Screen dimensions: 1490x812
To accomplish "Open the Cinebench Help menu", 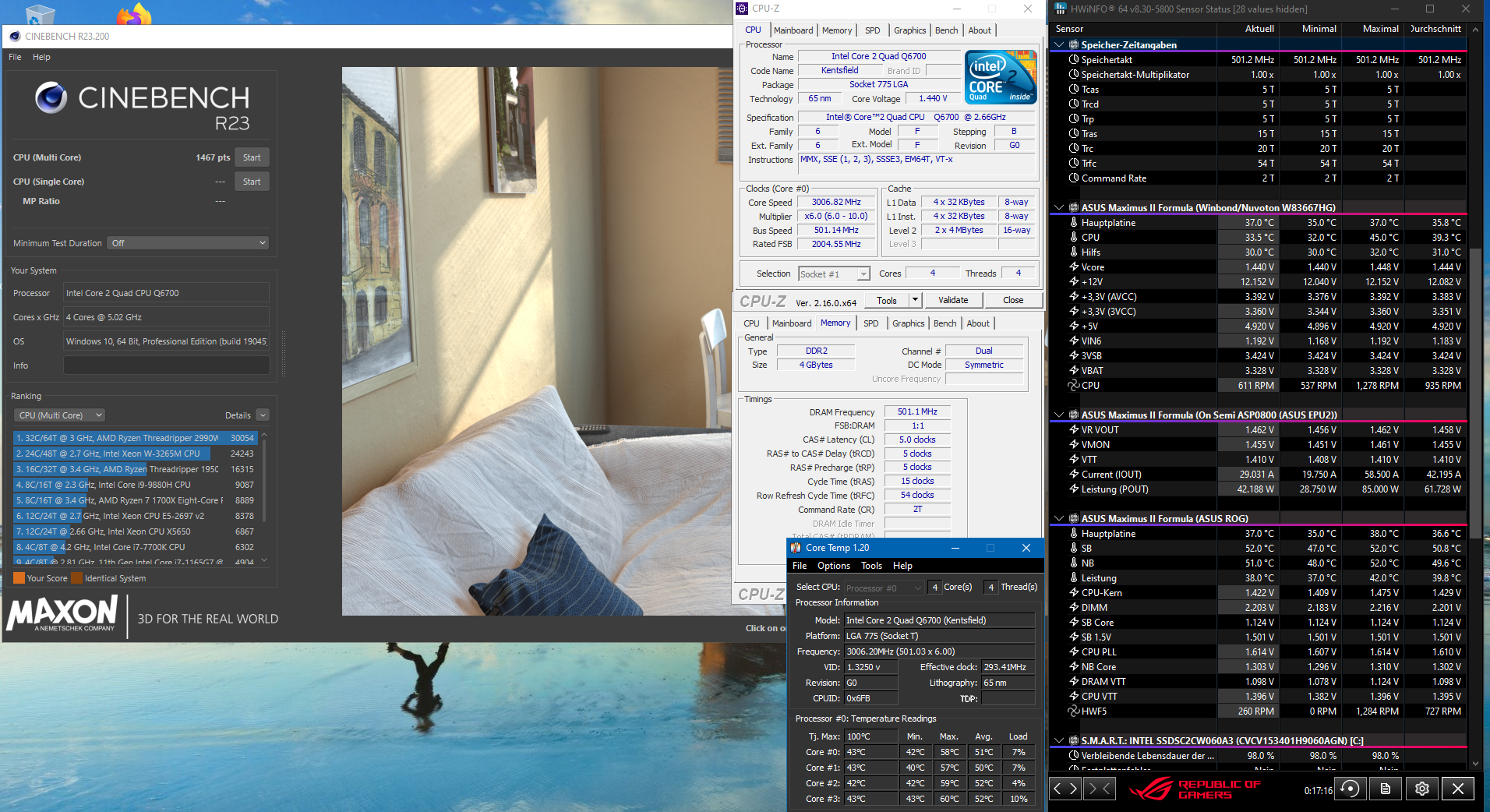I will click(x=41, y=57).
